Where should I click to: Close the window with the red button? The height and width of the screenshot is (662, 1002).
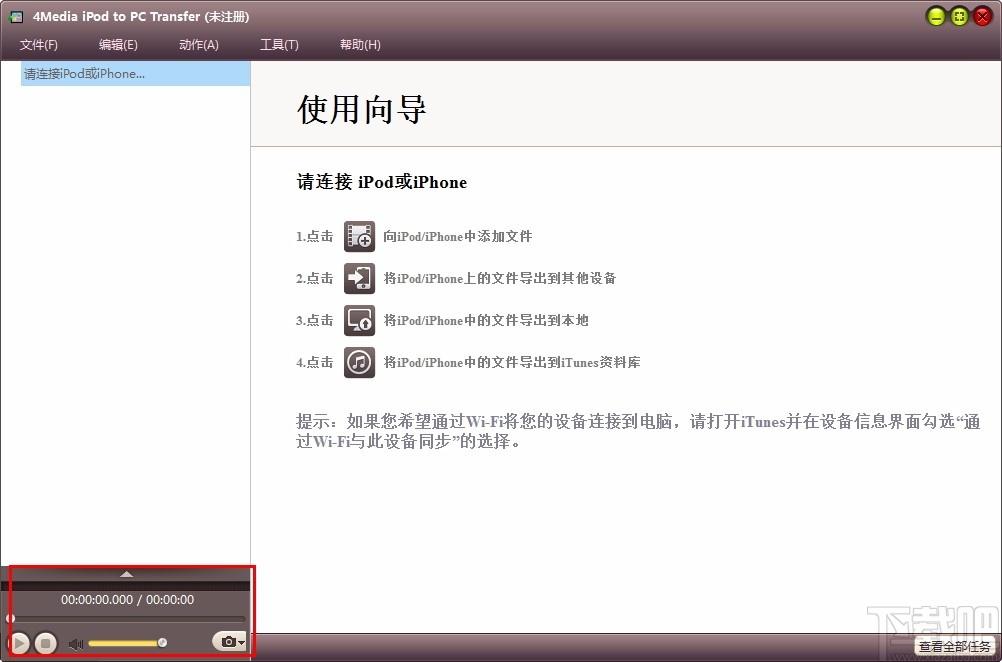[x=982, y=17]
